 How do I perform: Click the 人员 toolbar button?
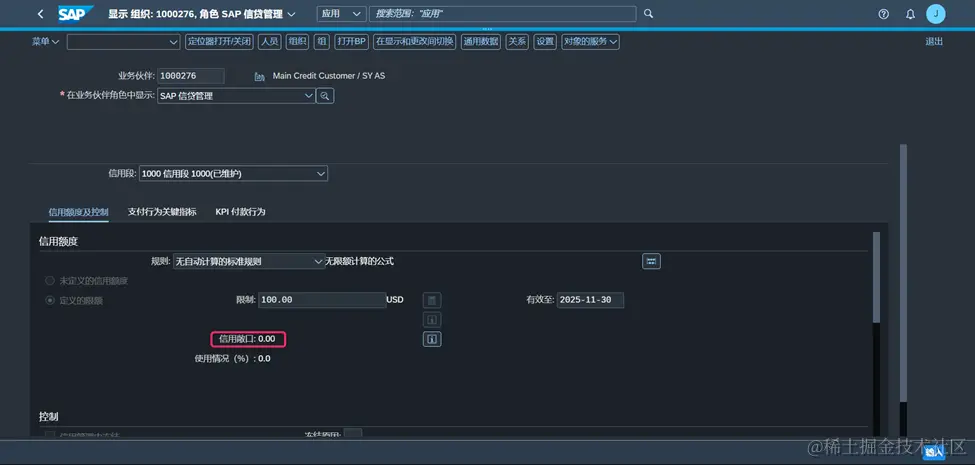click(269, 42)
